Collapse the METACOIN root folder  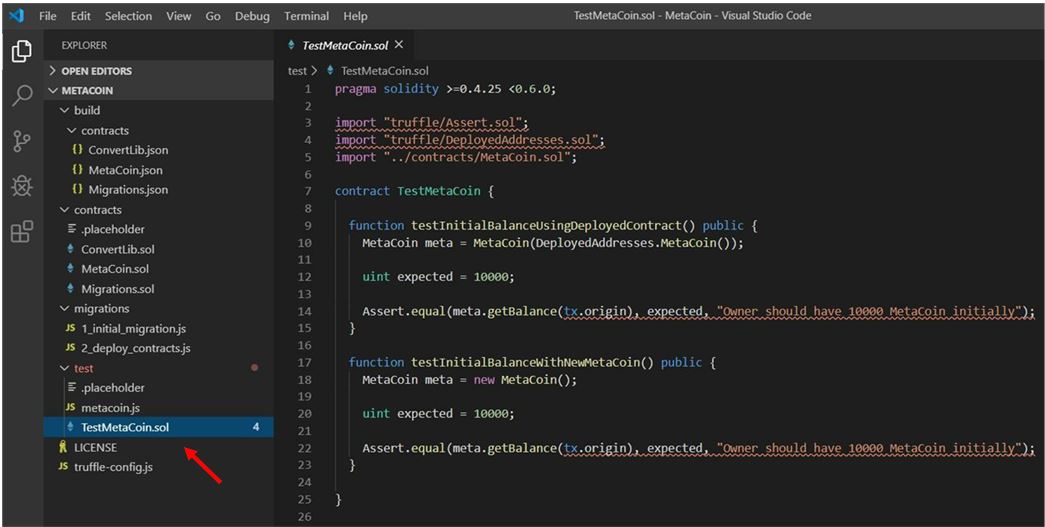(87, 91)
